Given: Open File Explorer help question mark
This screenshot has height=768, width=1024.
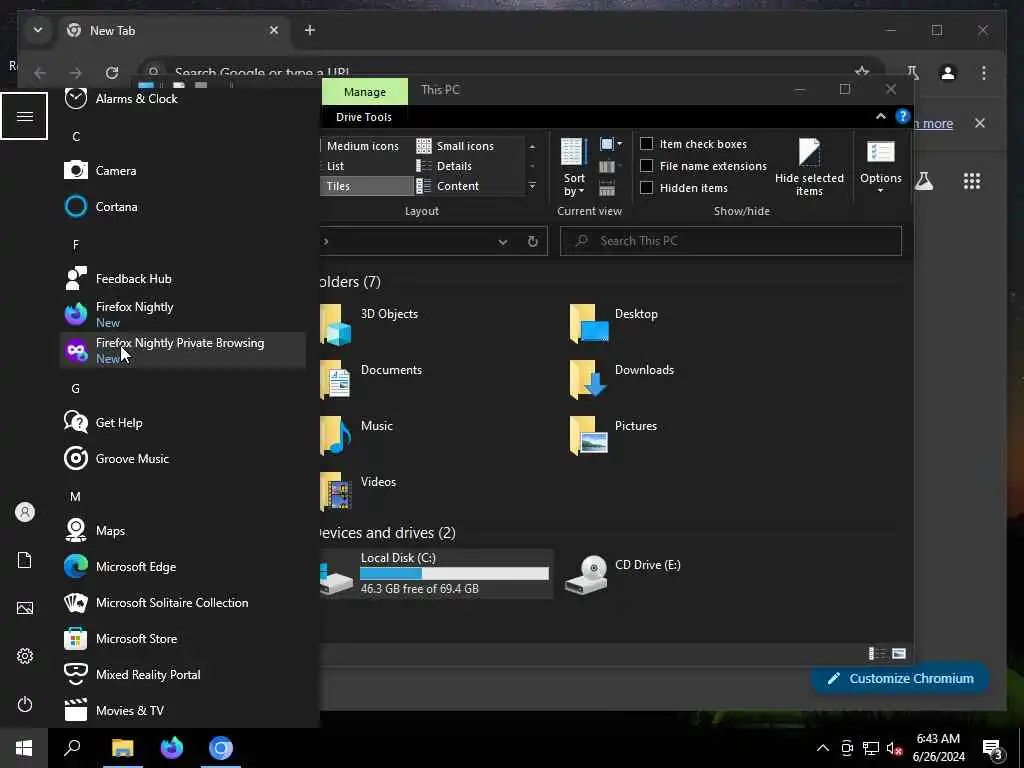Looking at the screenshot, I should point(903,116).
